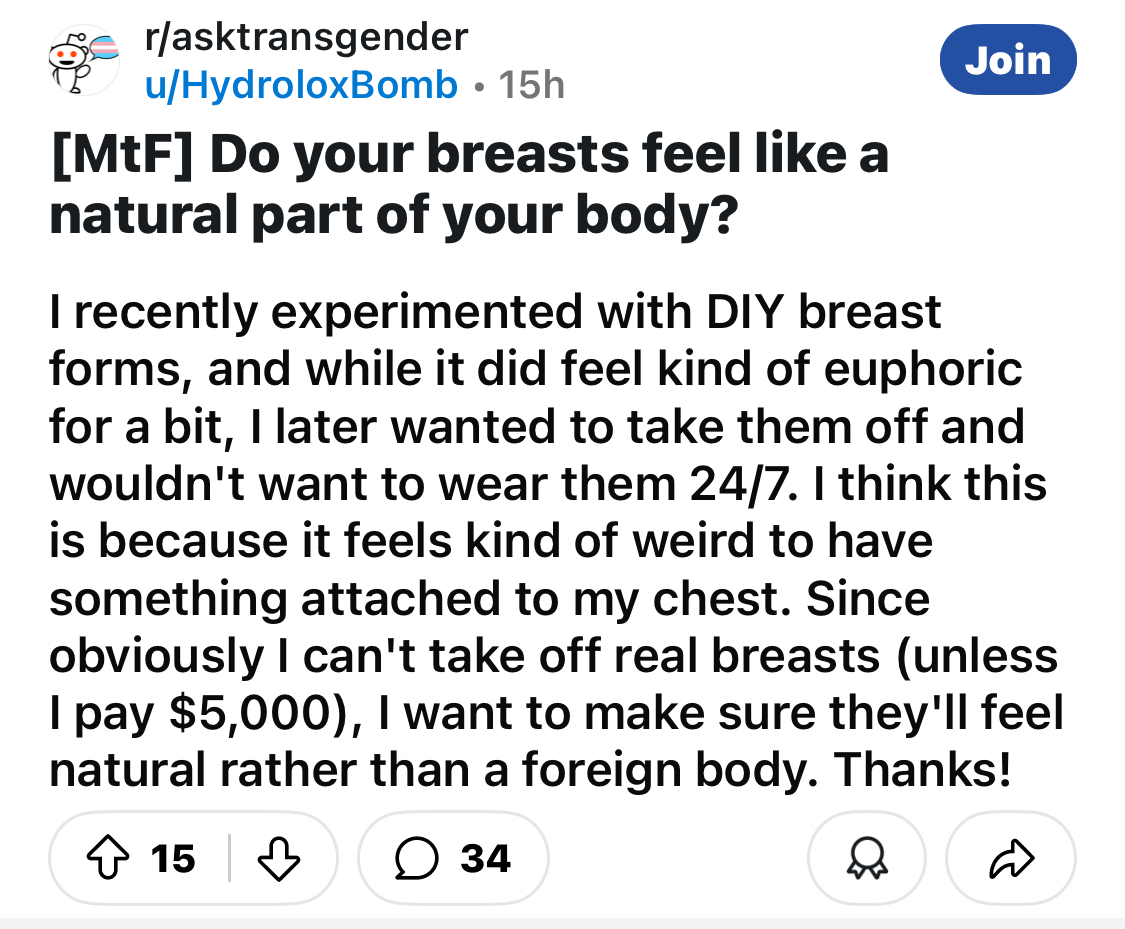Viewport: 1125px width, 929px height.
Task: Click the 15h post timestamp
Action: pos(530,86)
